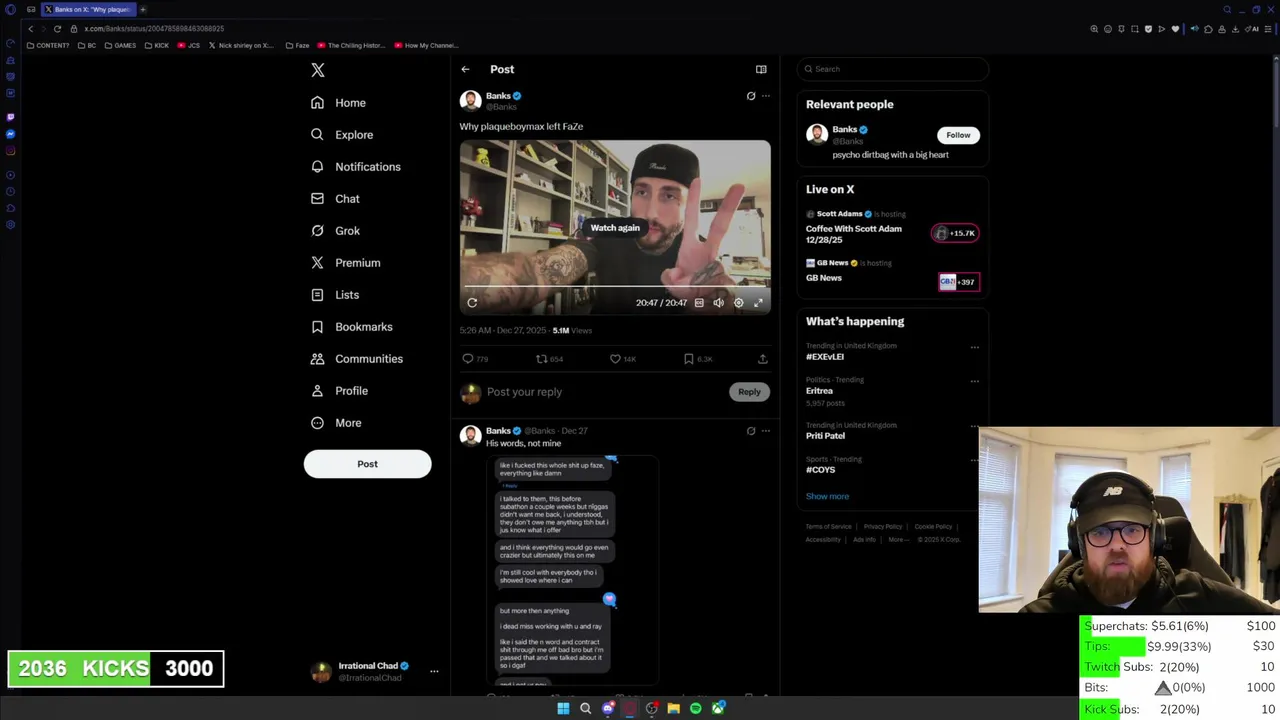Reload the page in browser toolbar
Viewport: 1280px width, 720px height.
tap(58, 29)
